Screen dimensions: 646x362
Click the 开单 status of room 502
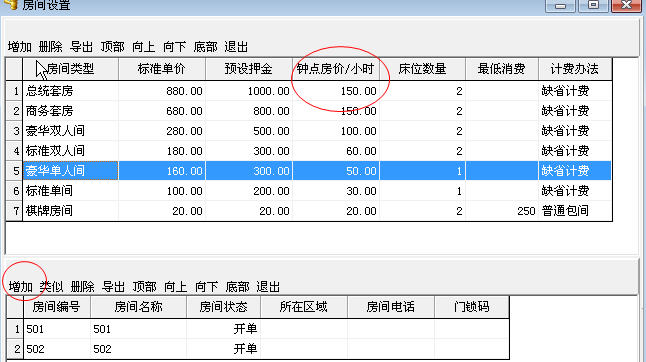(223, 349)
